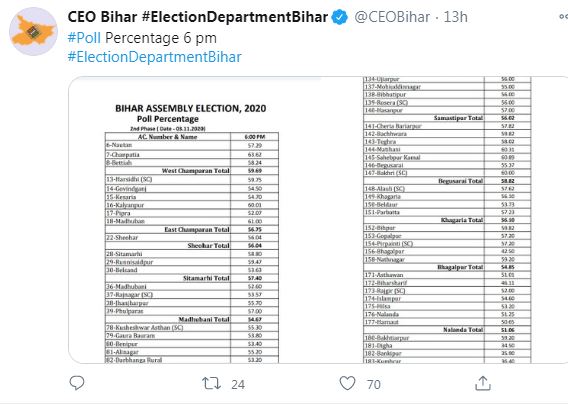
Task: Open the 13h tweet timestamp
Action: 456,17
